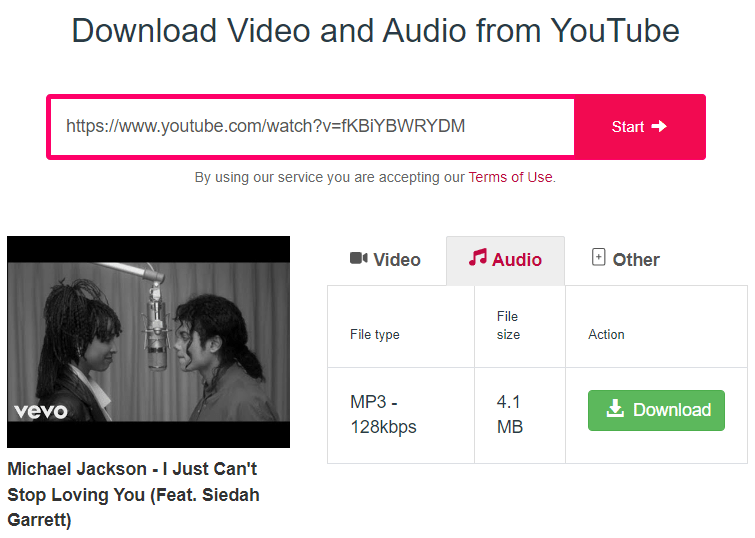Click the video camera icon on Video tab
The height and width of the screenshot is (538, 755).
click(x=358, y=259)
